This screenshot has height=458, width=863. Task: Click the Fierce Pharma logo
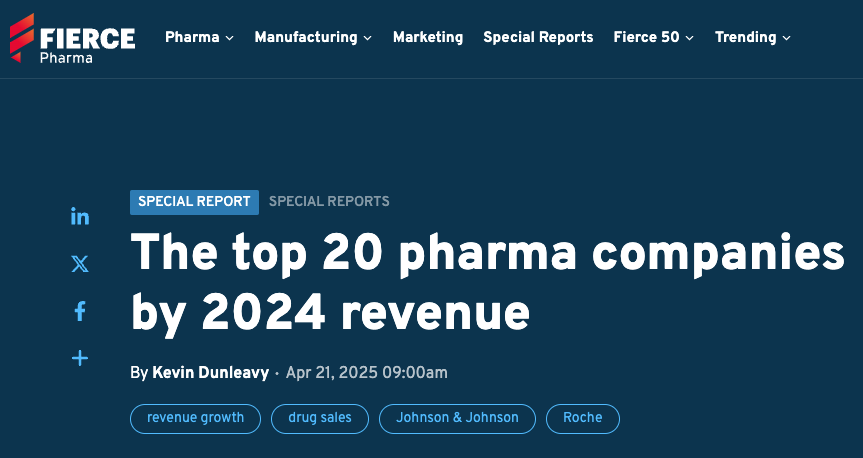tap(72, 38)
